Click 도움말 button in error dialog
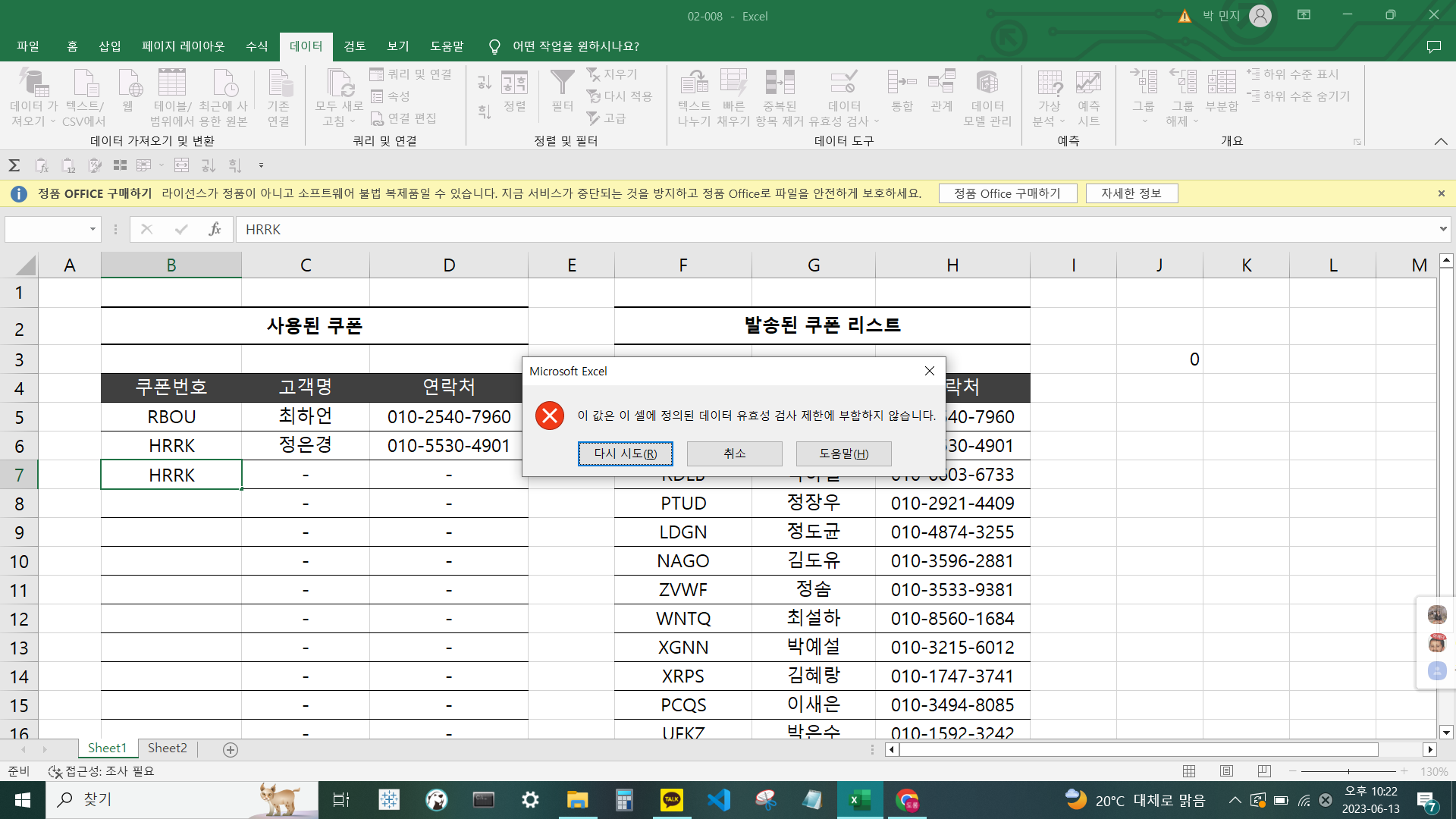Image resolution: width=1456 pixels, height=819 pixels. pyautogui.click(x=844, y=453)
